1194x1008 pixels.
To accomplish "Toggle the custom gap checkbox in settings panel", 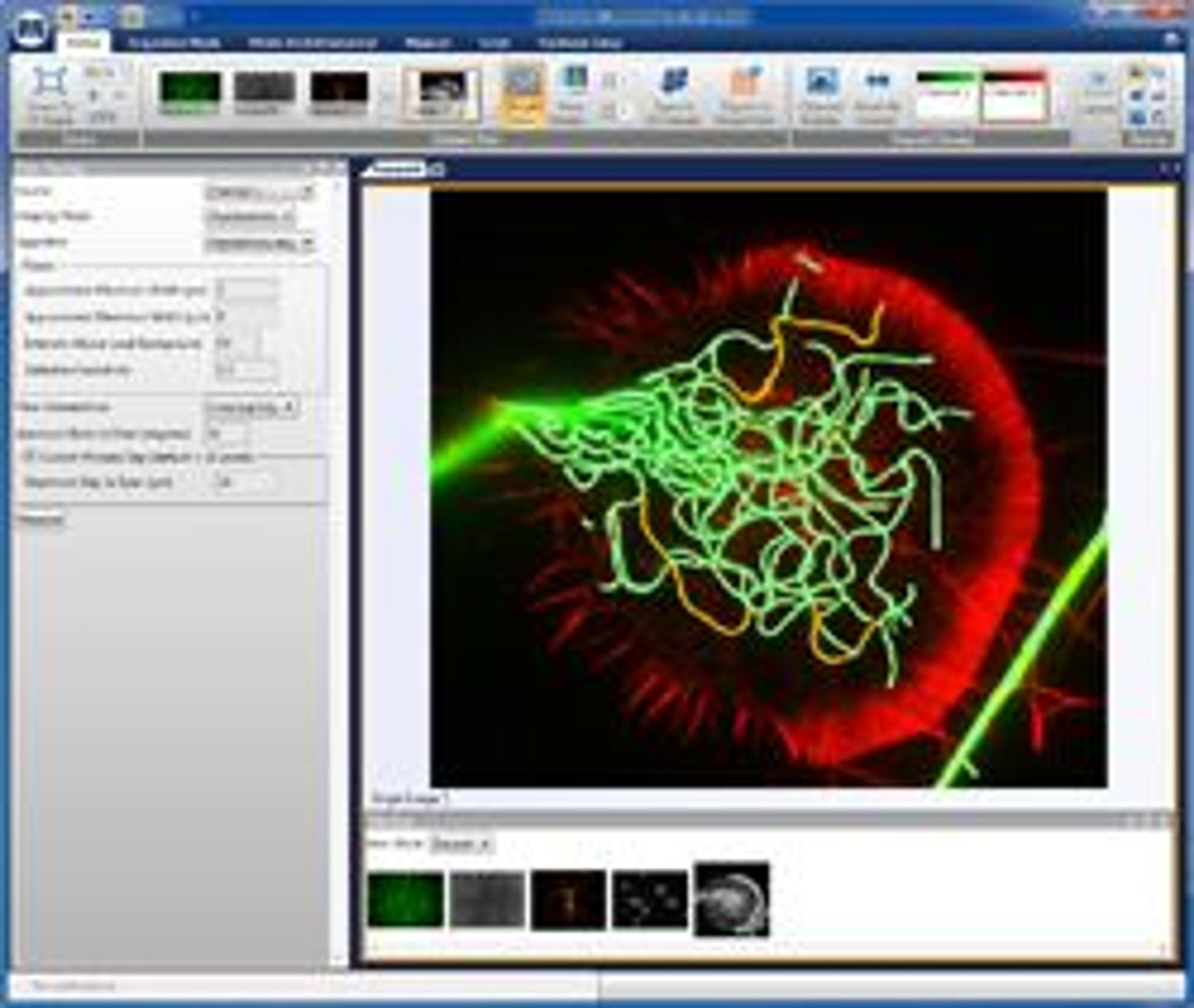I will pos(26,457).
